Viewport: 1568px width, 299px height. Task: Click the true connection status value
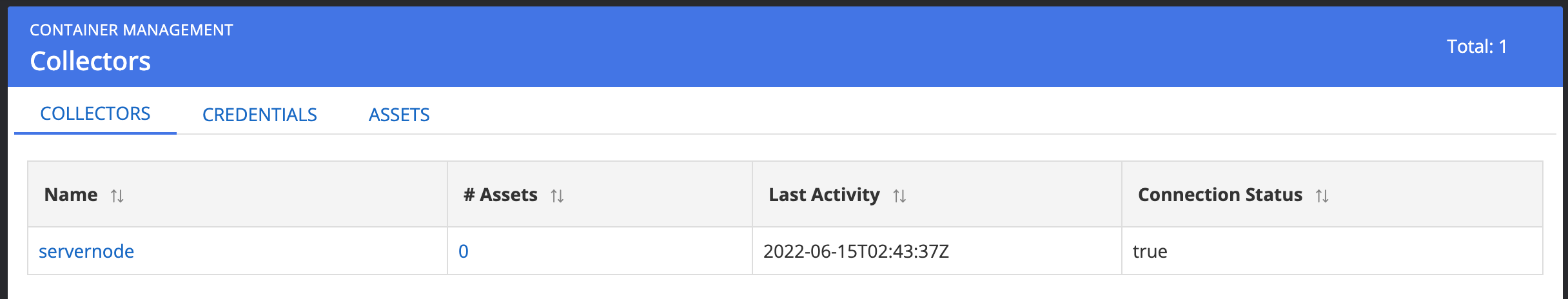click(1150, 251)
